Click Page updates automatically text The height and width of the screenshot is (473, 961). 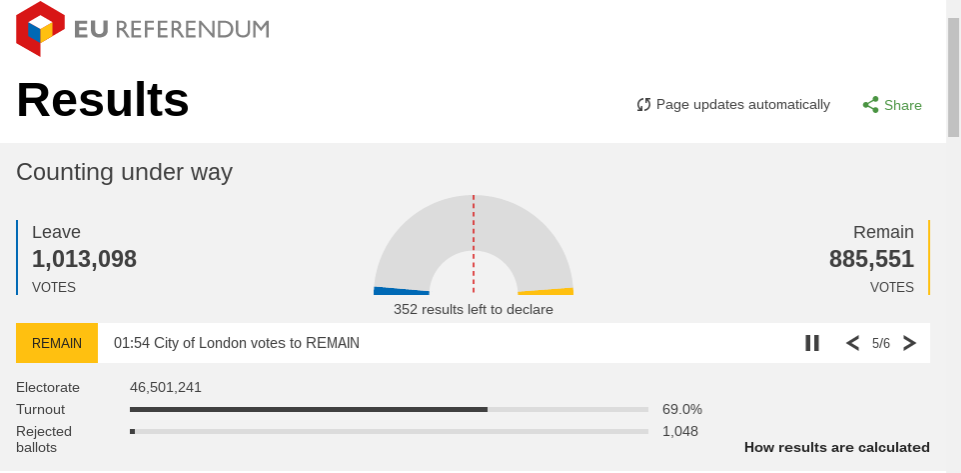(743, 105)
